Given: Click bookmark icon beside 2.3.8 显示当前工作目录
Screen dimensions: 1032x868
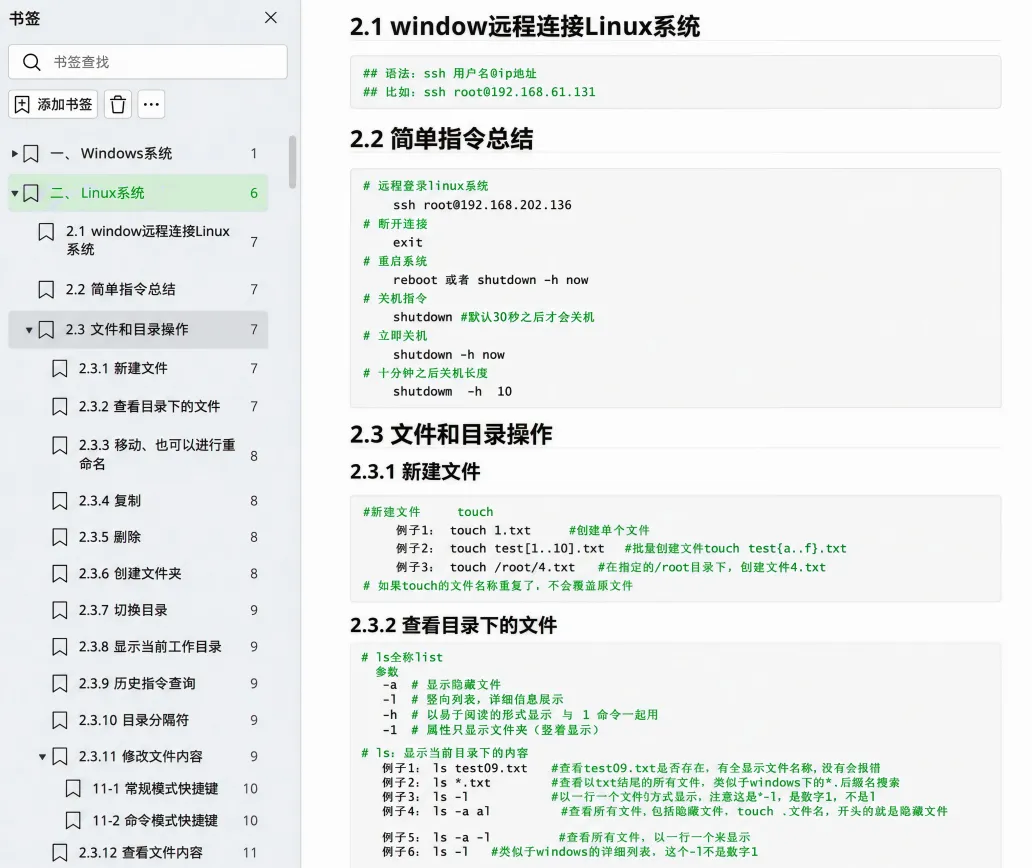Looking at the screenshot, I should point(60,647).
